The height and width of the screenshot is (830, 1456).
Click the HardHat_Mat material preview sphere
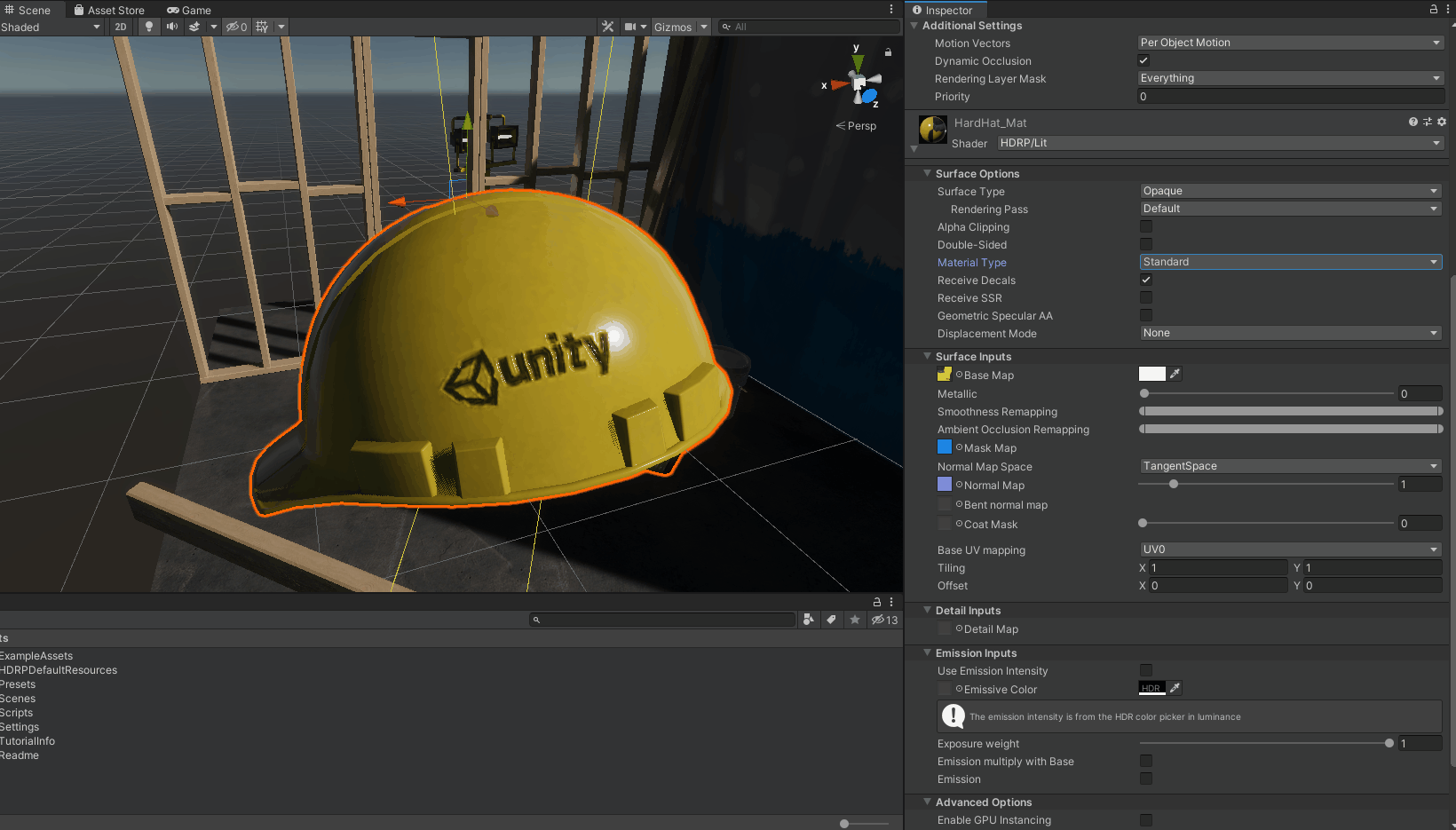click(933, 130)
